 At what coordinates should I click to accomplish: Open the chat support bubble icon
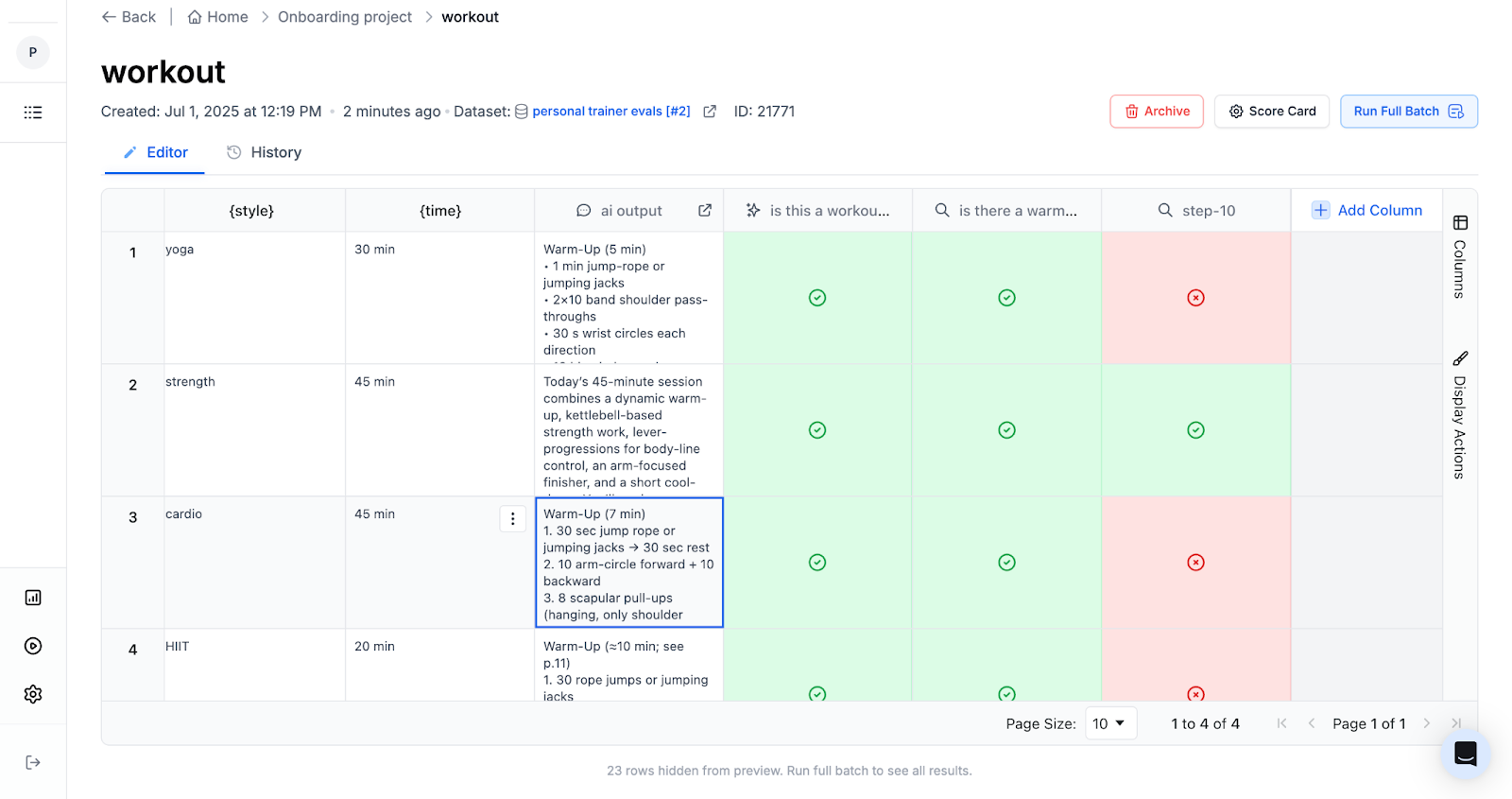pos(1465,754)
